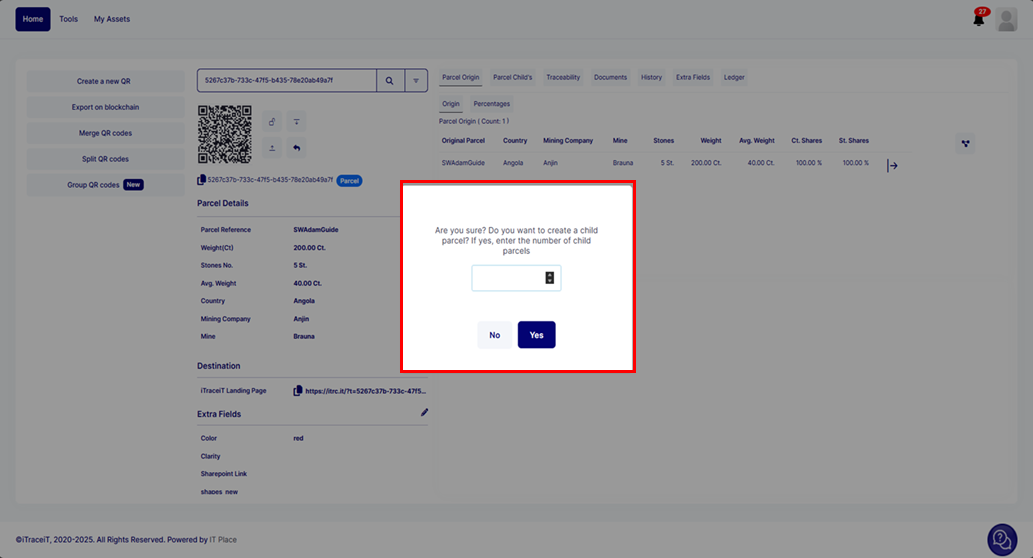The image size is (1033, 558).
Task: Click the undo back-arrow icon
Action: tap(297, 148)
